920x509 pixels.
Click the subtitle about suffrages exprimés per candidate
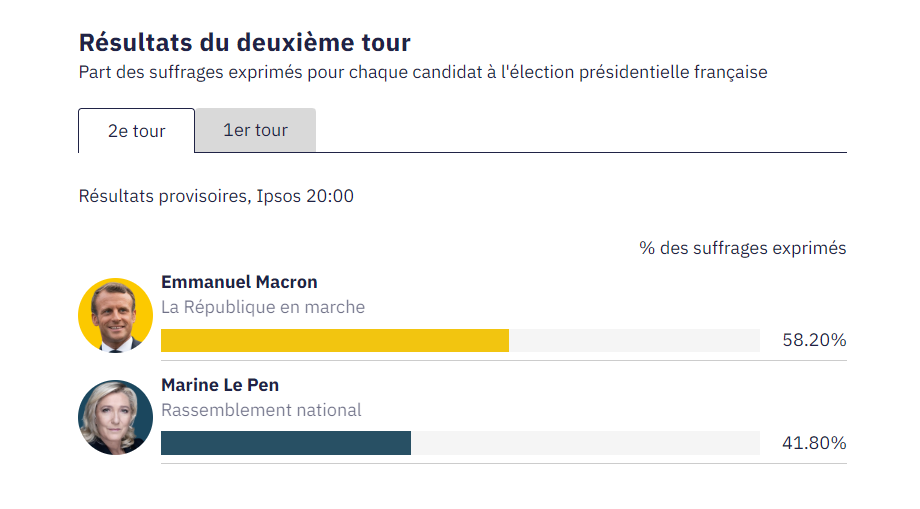click(423, 73)
